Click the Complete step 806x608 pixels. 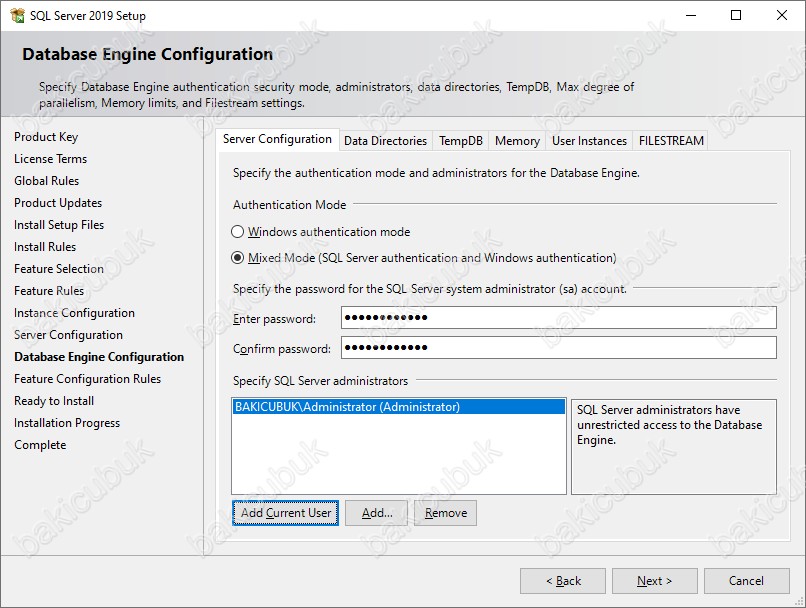[x=40, y=445]
